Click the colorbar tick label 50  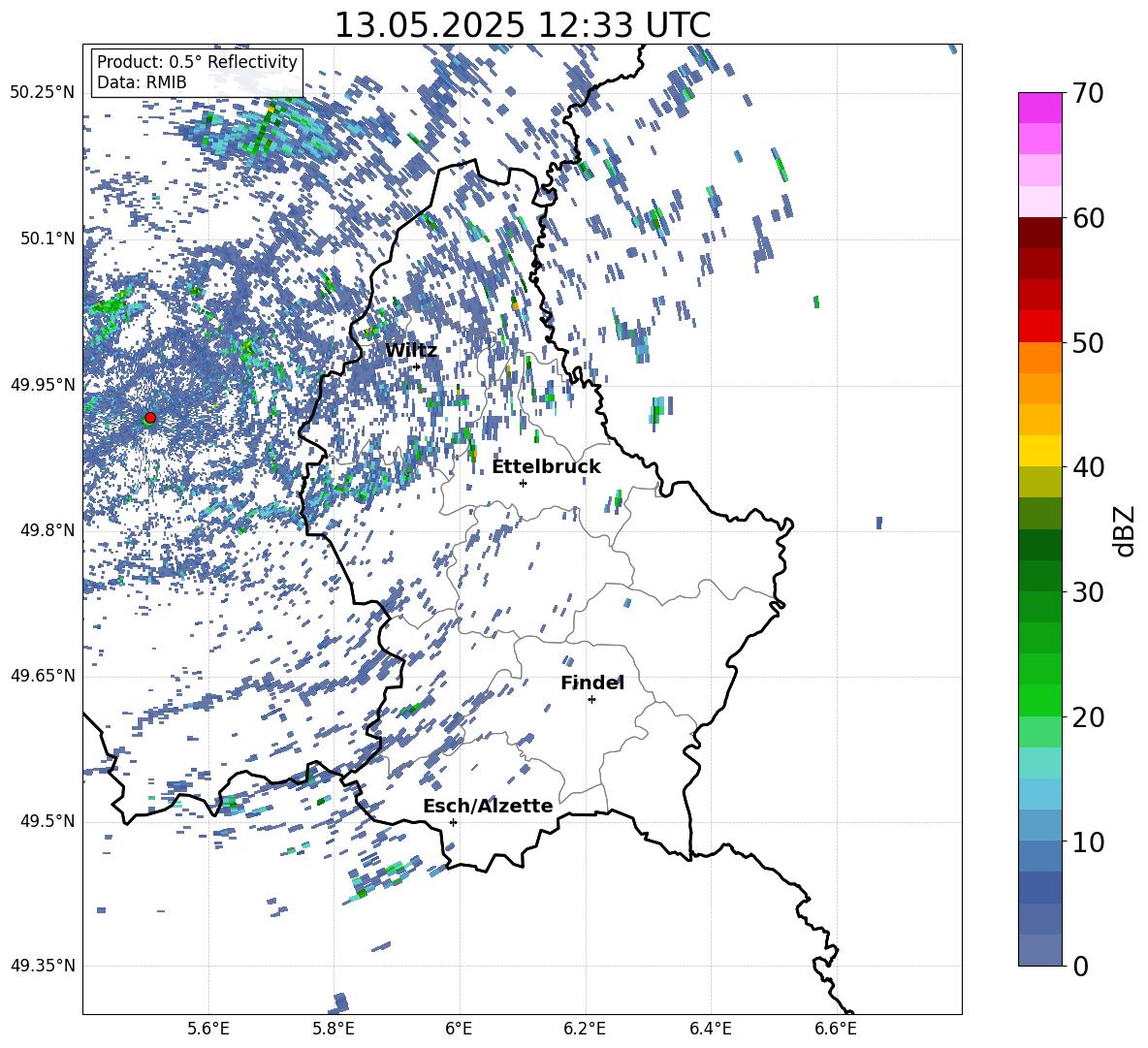tap(1088, 343)
